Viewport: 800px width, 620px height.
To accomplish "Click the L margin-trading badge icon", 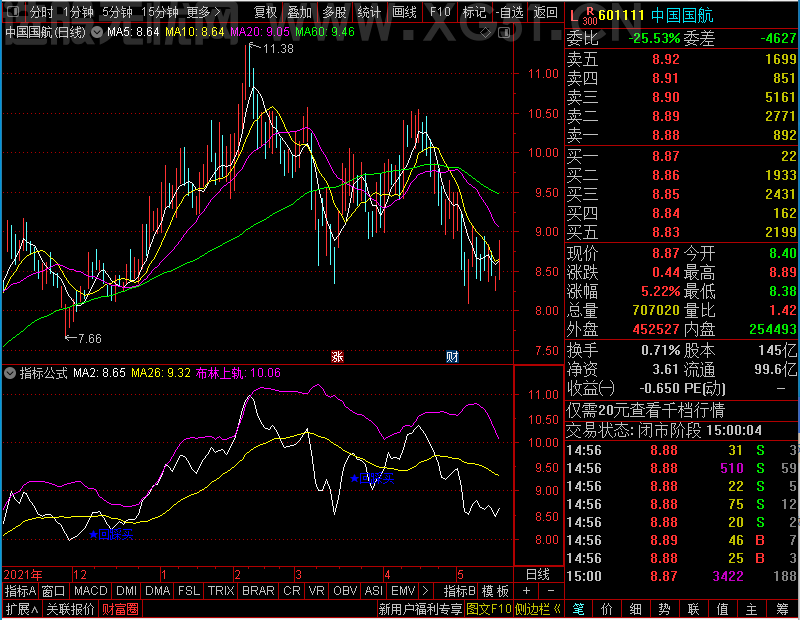I will pyautogui.click(x=574, y=16).
